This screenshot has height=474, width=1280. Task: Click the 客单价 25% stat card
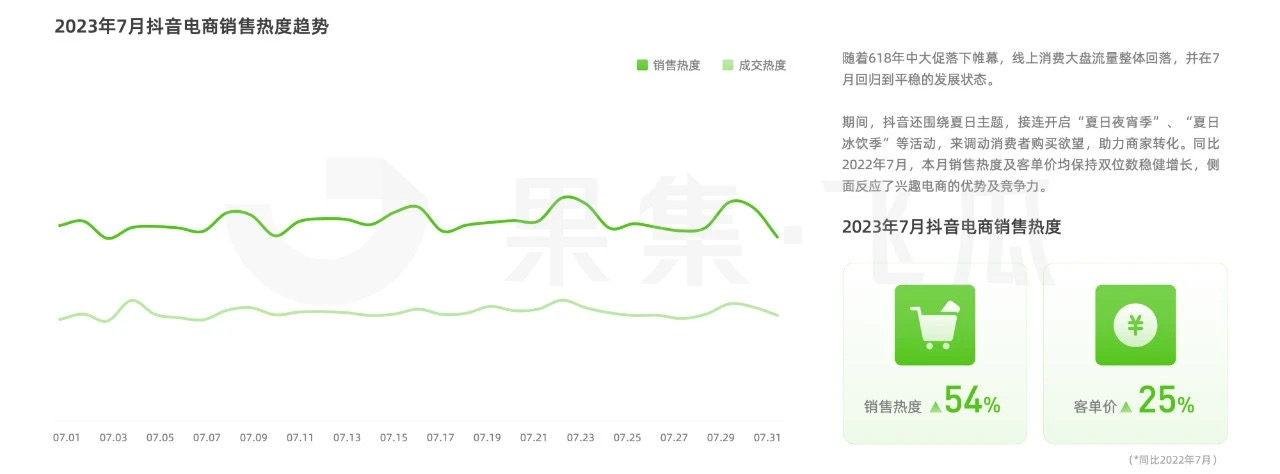coord(1135,353)
